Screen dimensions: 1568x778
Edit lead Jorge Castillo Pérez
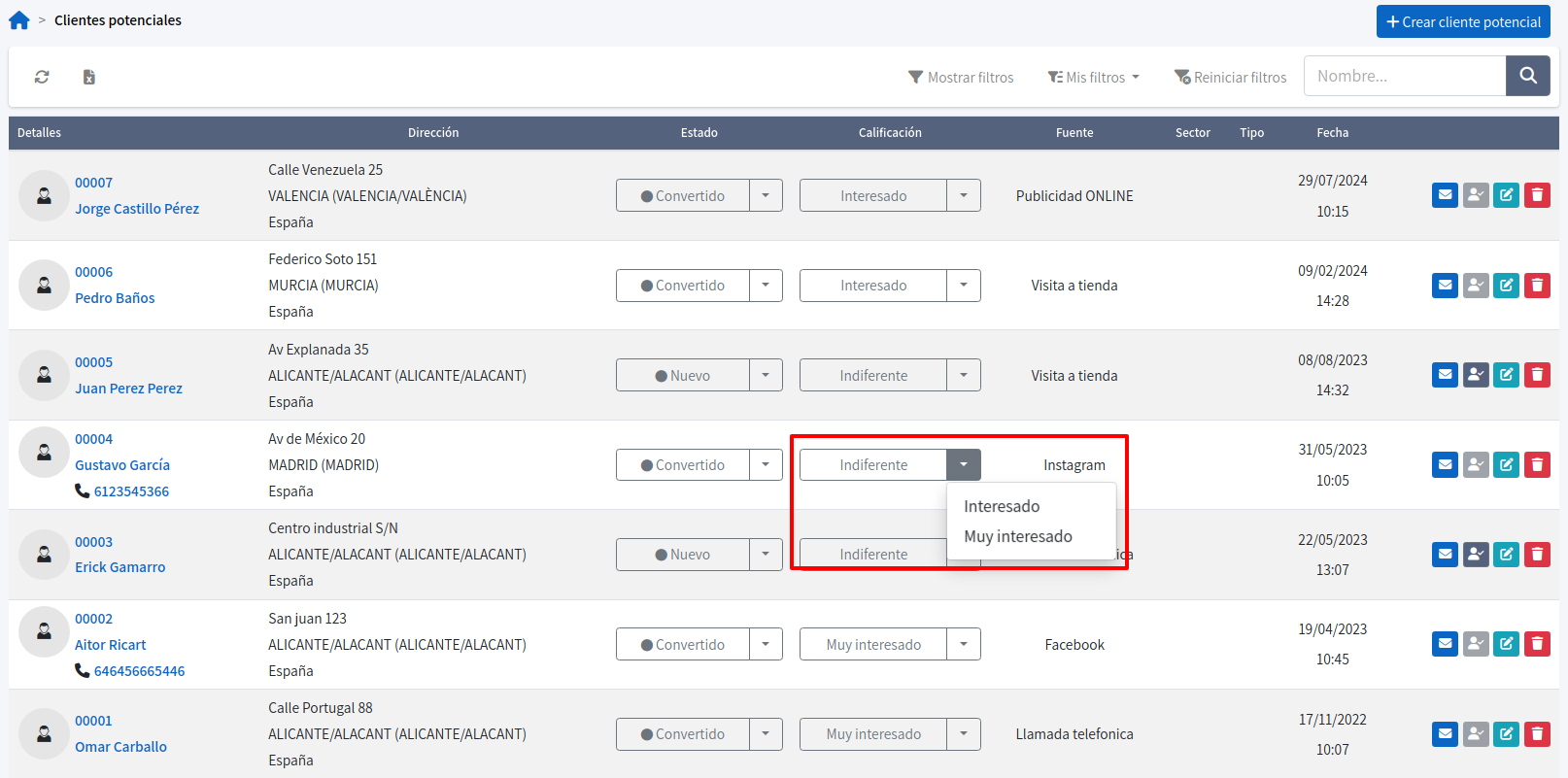(x=1506, y=195)
